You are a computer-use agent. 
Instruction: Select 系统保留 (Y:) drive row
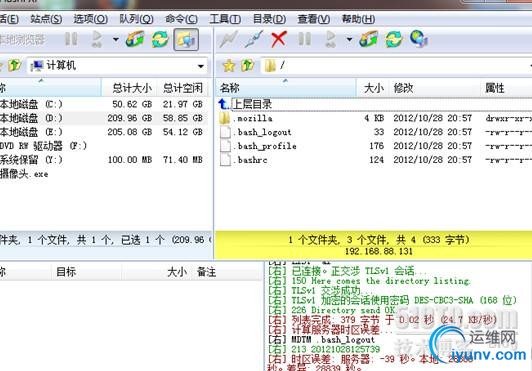pos(104,160)
